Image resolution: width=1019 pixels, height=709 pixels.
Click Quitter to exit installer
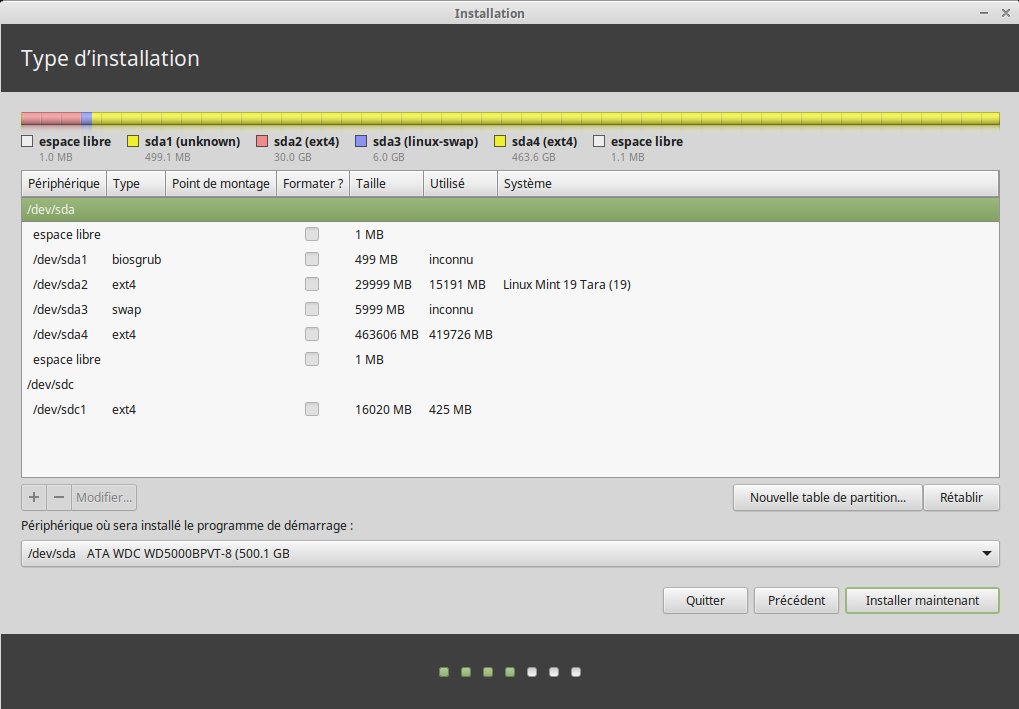point(705,600)
